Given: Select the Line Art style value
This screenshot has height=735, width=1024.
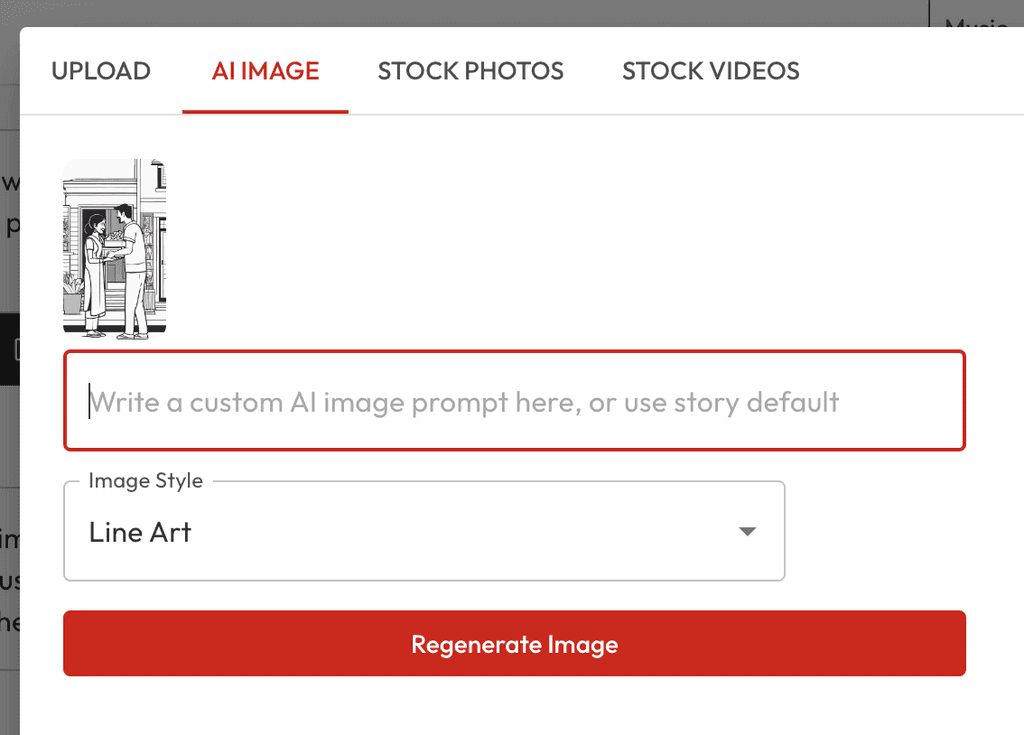Looking at the screenshot, I should coord(139,531).
